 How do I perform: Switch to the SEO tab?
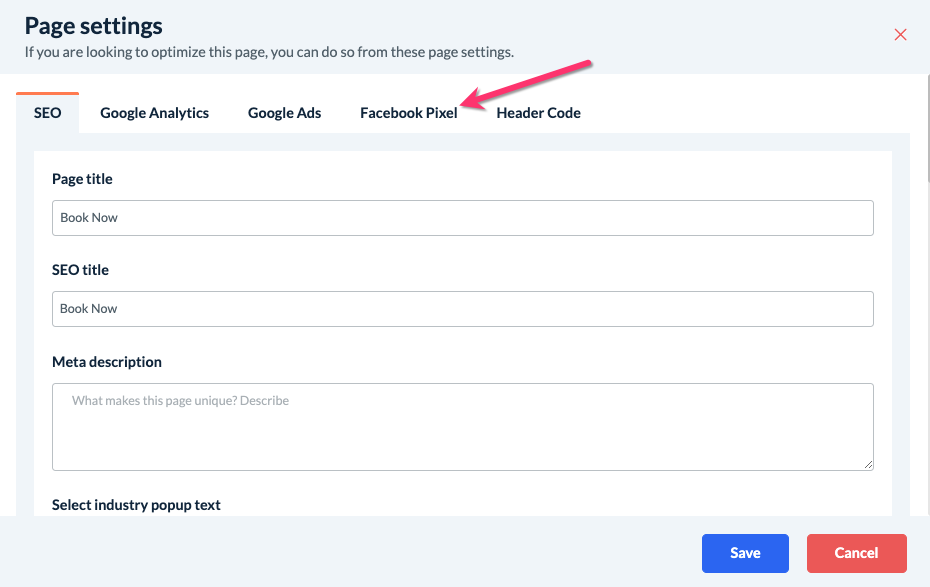coord(48,113)
